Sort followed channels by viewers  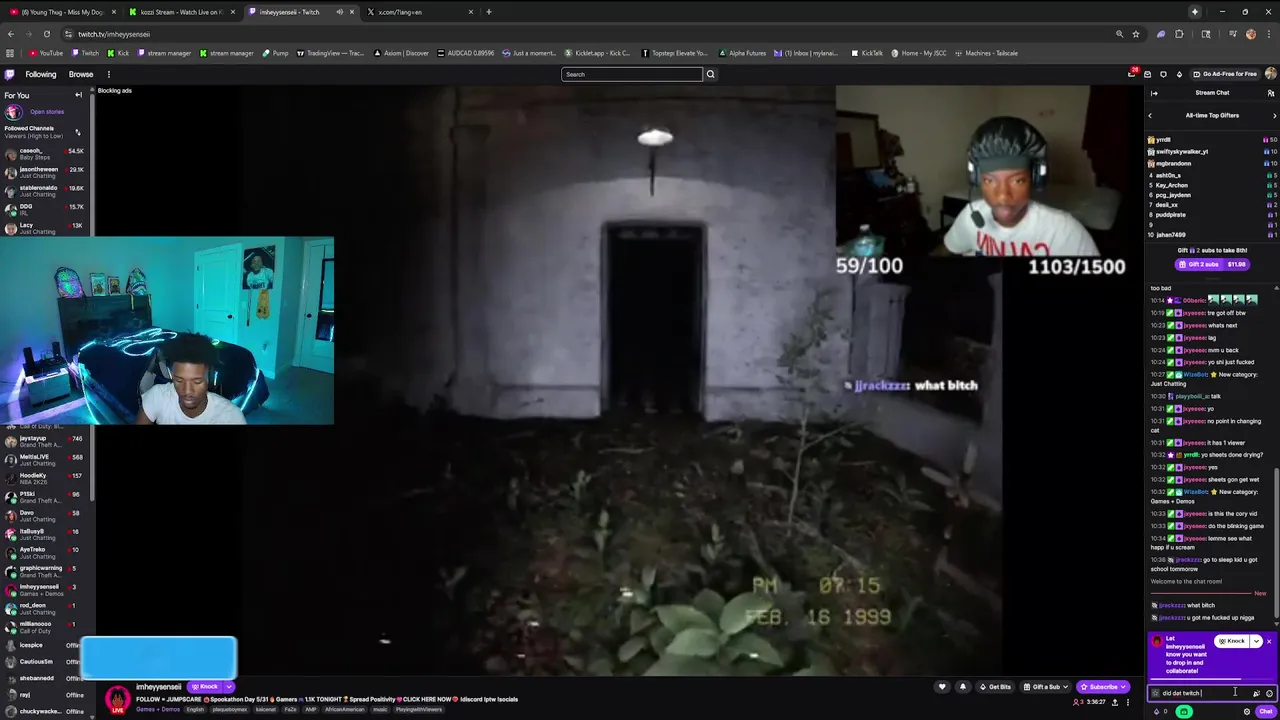click(77, 132)
